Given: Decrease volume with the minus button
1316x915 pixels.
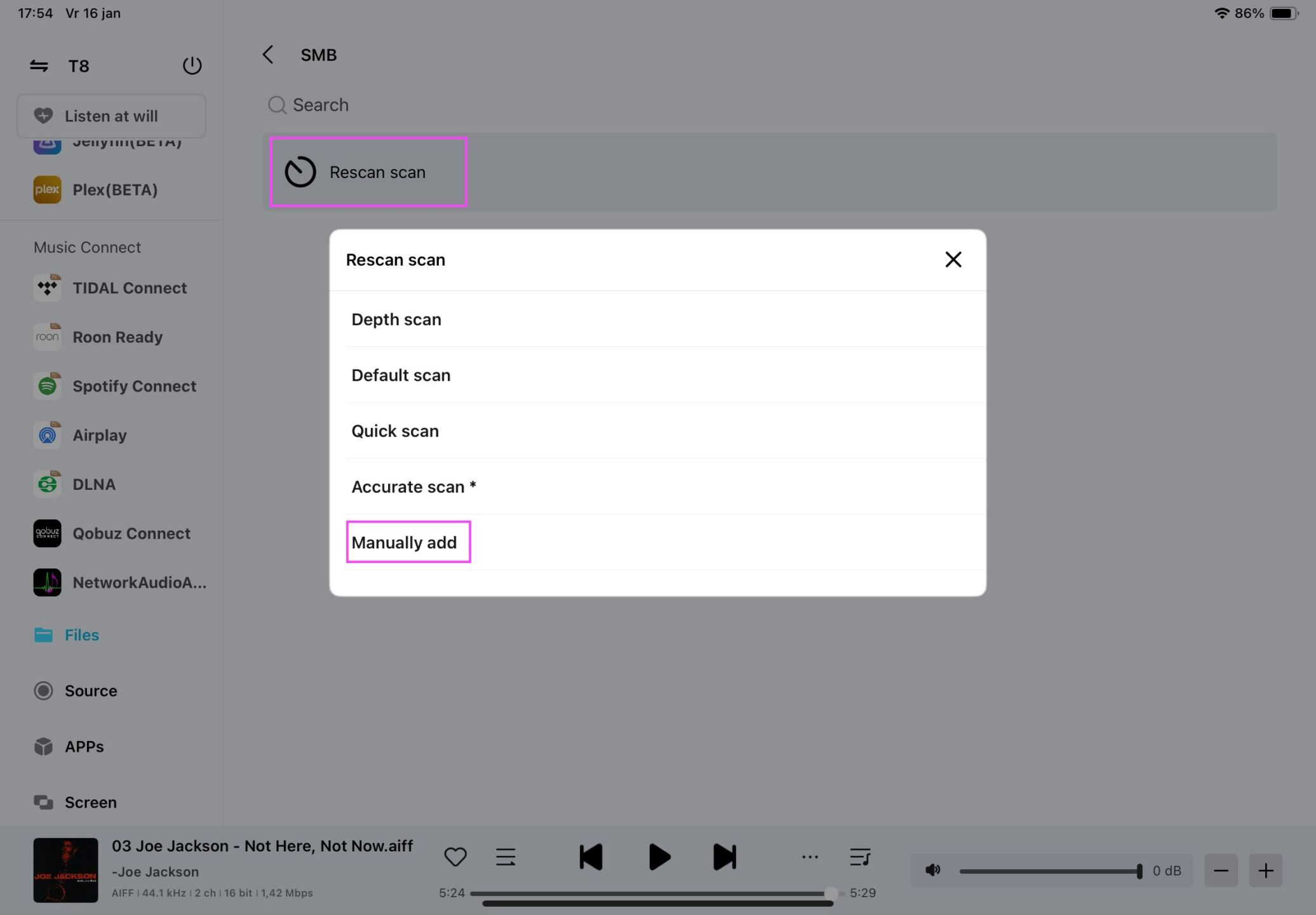Looking at the screenshot, I should pyautogui.click(x=1221, y=871).
